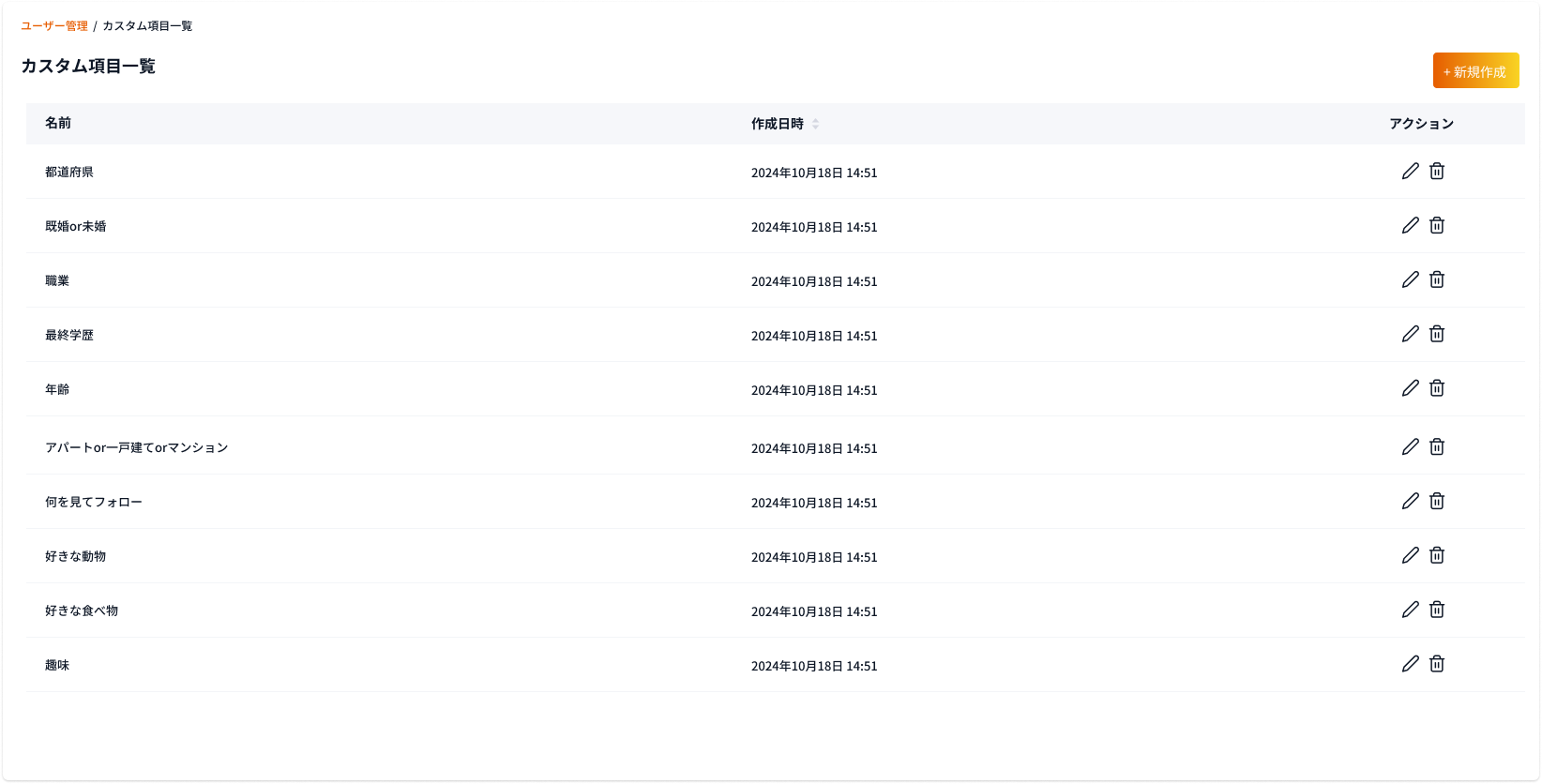
Task: Trash the 趣味 custom field
Action: [1437, 664]
